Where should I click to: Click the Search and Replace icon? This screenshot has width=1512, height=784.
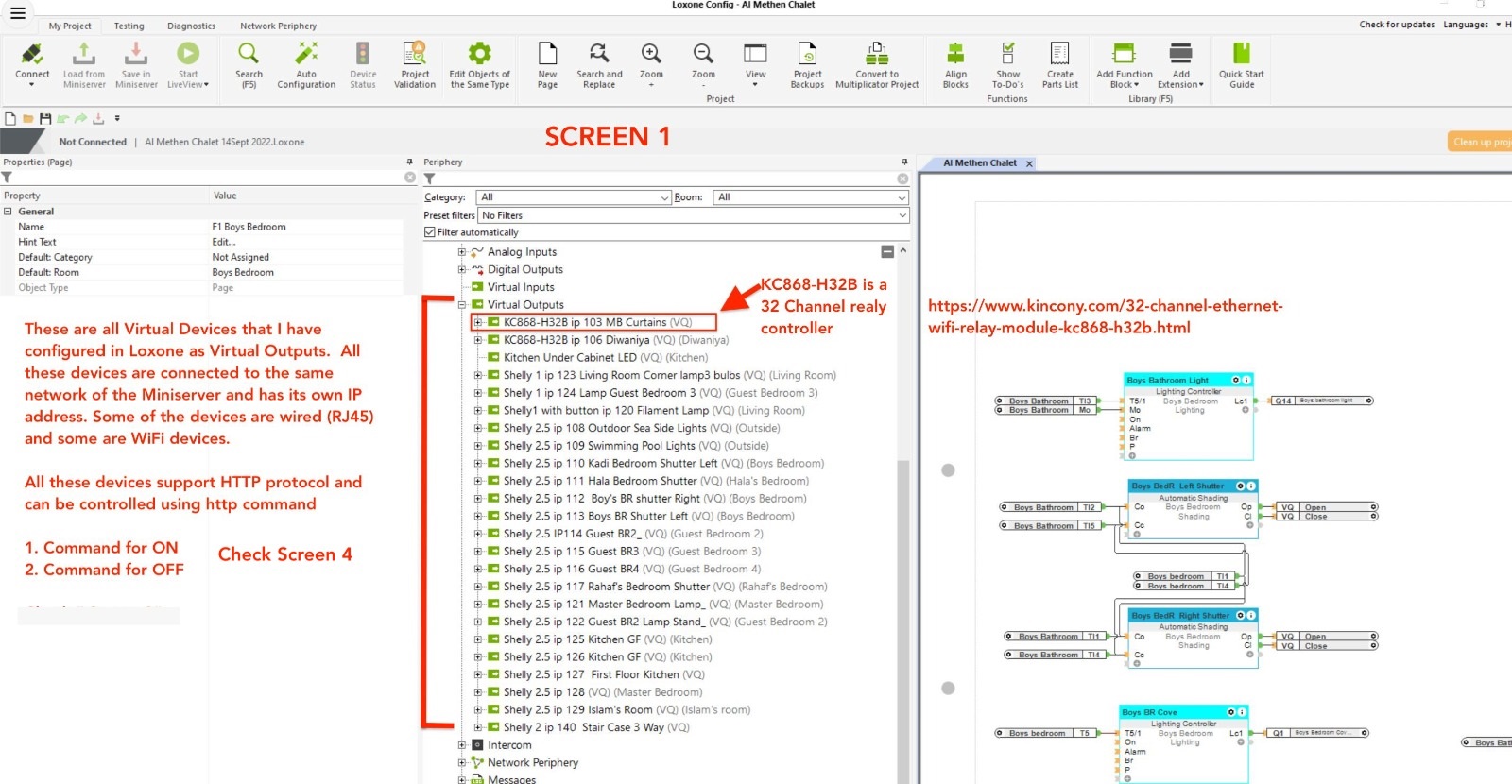click(x=599, y=55)
